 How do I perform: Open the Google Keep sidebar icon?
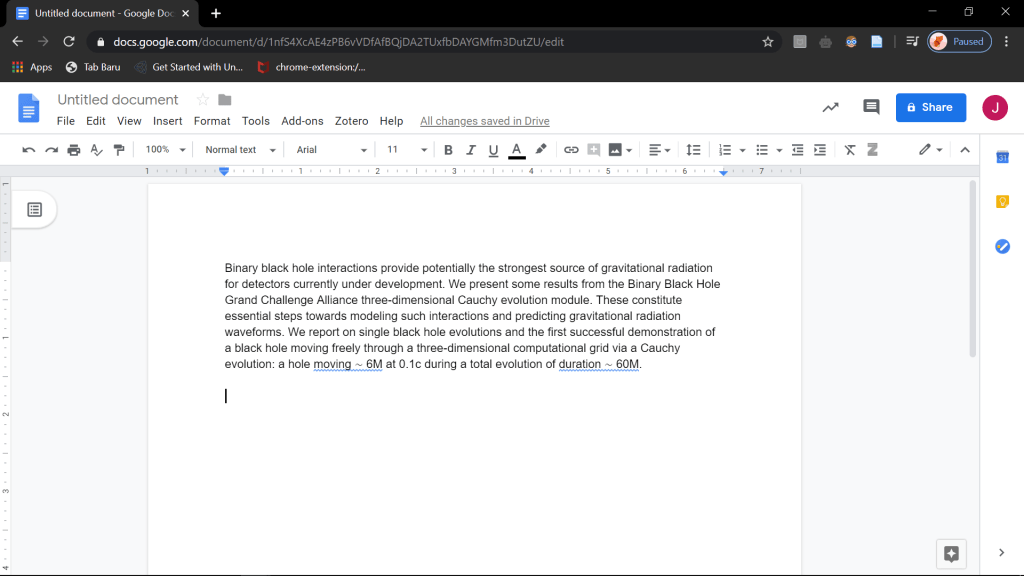[1002, 202]
